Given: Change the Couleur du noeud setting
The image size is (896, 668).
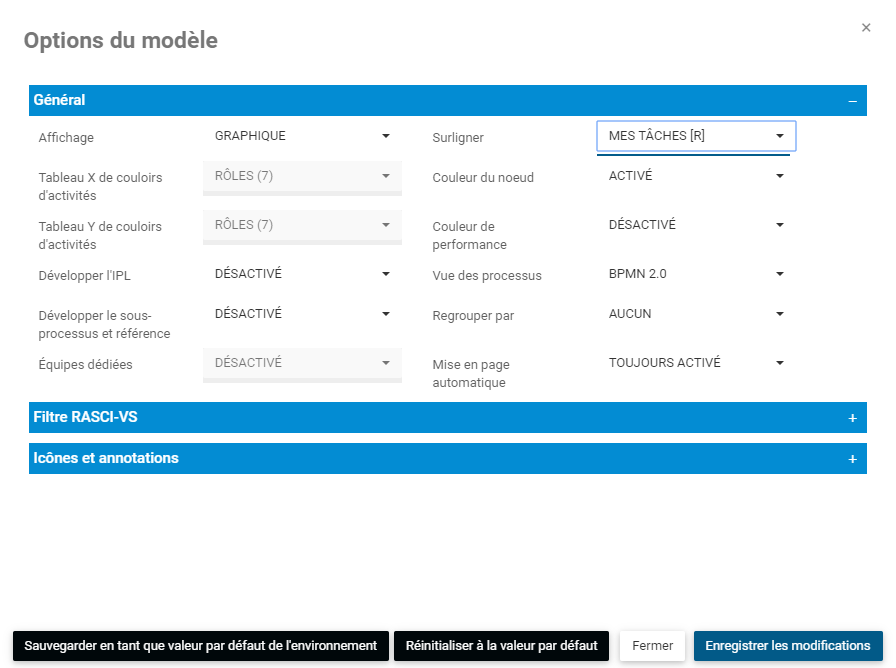Looking at the screenshot, I should (696, 177).
